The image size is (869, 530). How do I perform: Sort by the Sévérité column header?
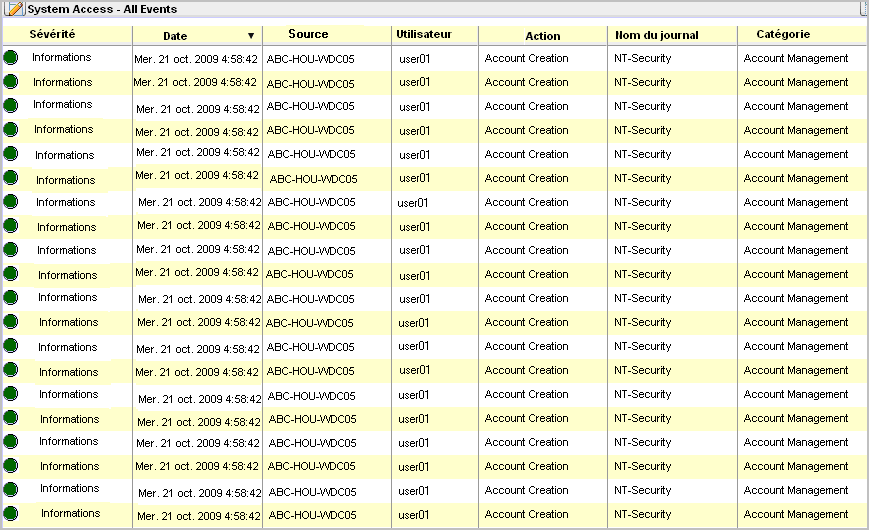(52, 34)
